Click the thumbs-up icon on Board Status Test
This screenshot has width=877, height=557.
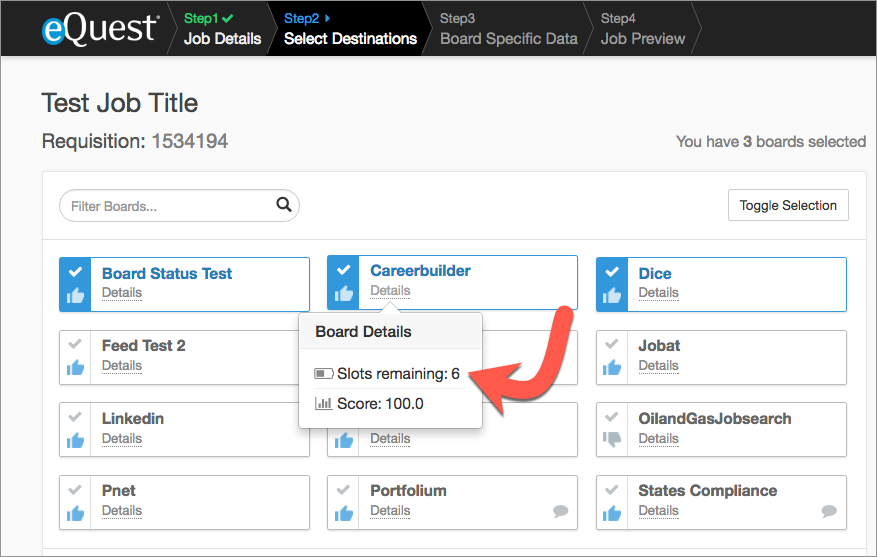(75, 295)
